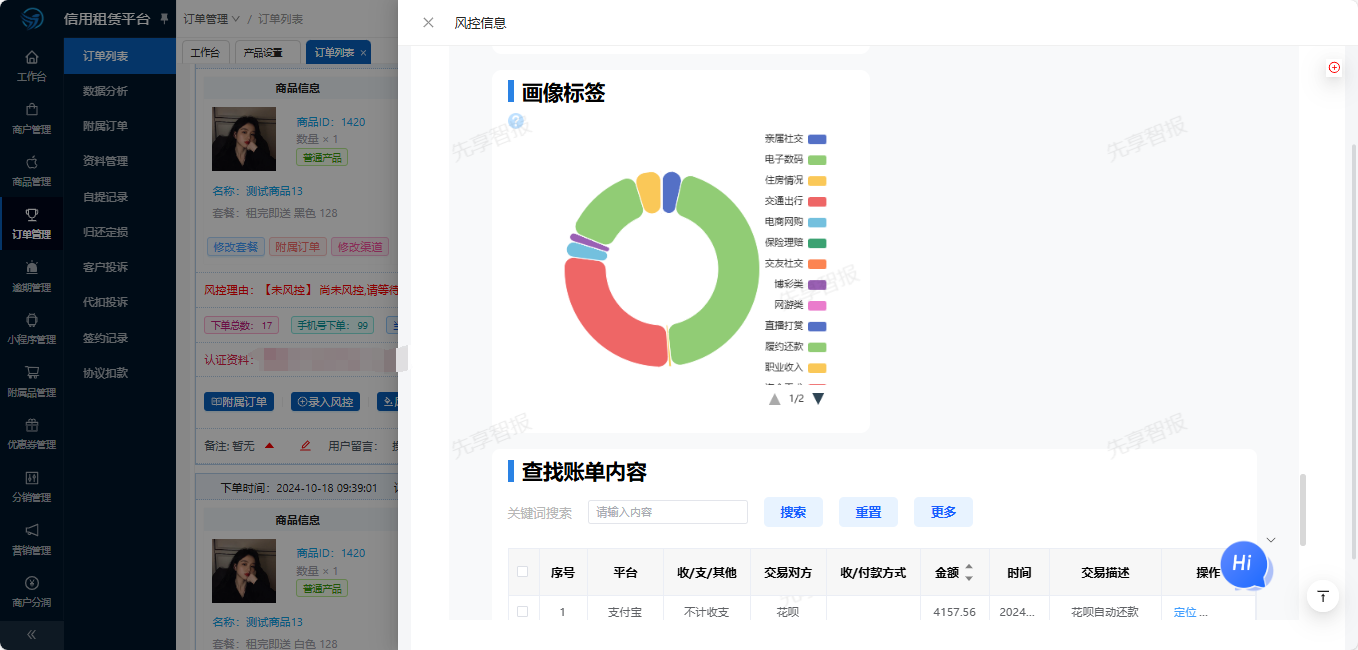Click back-to-top arrow button
The width and height of the screenshot is (1358, 650).
coord(1323,596)
